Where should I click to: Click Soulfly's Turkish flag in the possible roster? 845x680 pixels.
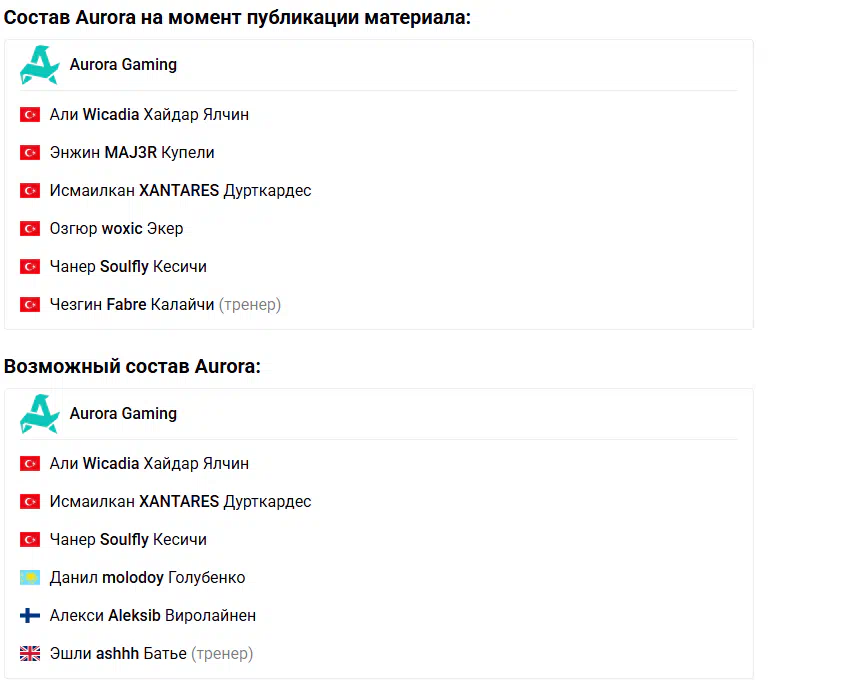30,540
